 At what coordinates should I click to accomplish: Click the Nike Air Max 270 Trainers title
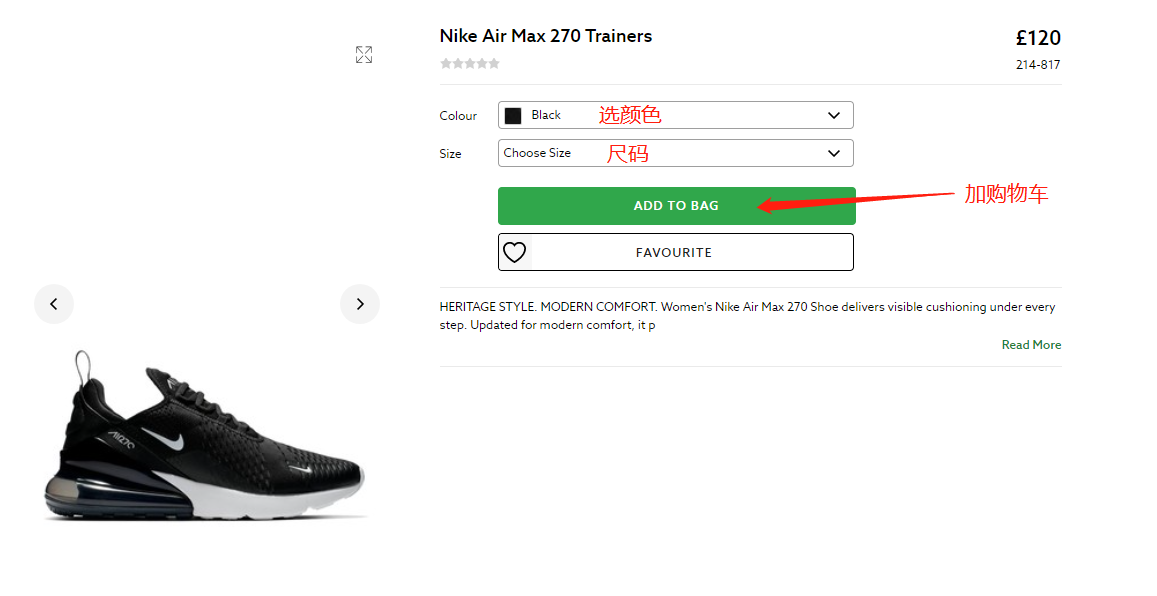pos(546,36)
